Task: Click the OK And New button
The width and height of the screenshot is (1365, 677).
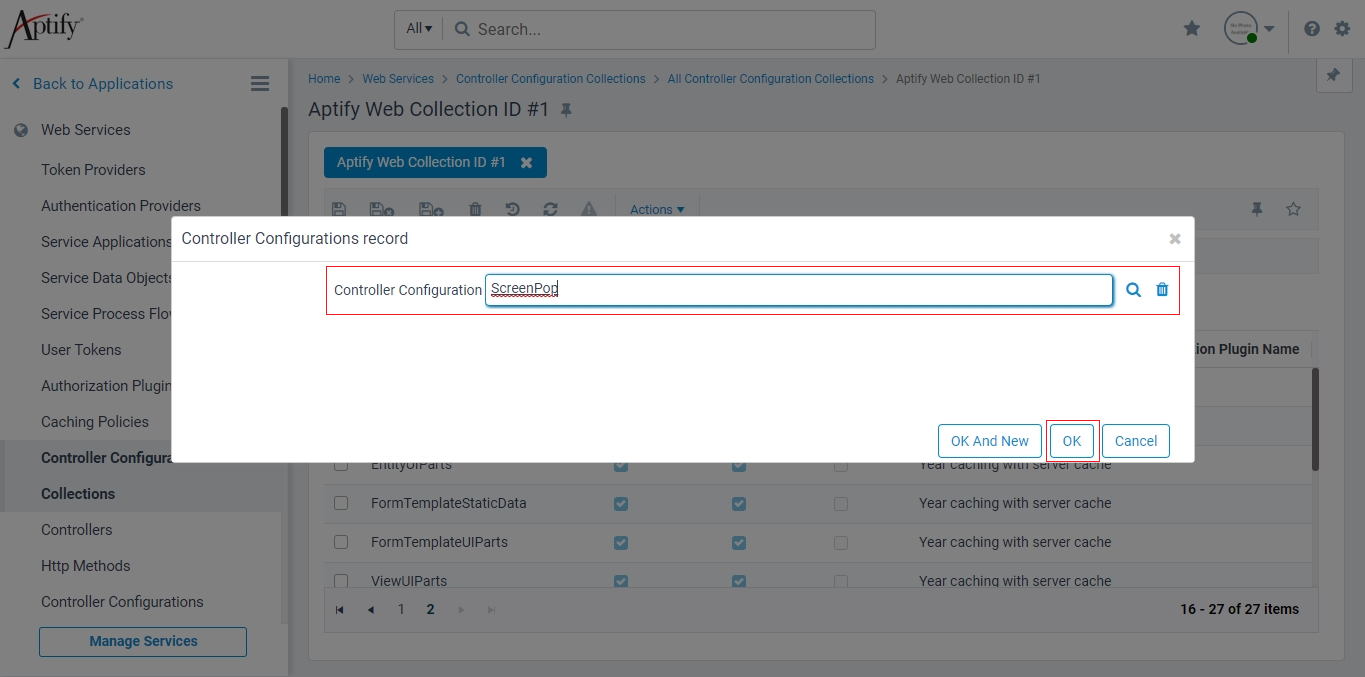Action: coord(990,441)
